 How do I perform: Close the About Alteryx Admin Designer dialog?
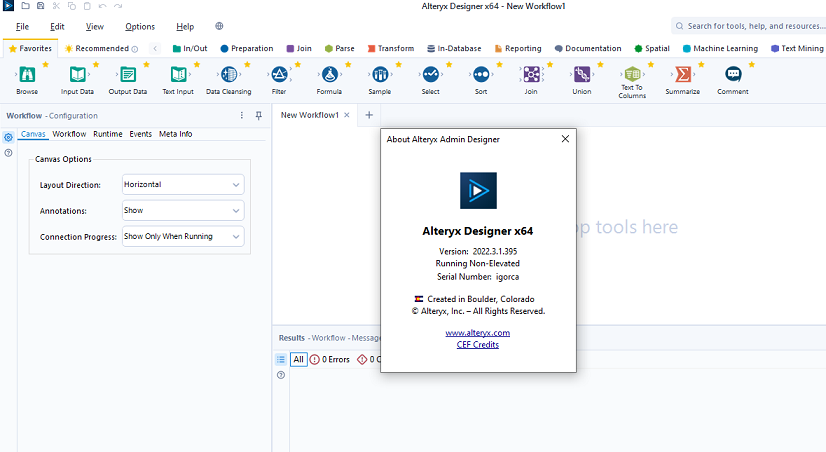[x=565, y=139]
